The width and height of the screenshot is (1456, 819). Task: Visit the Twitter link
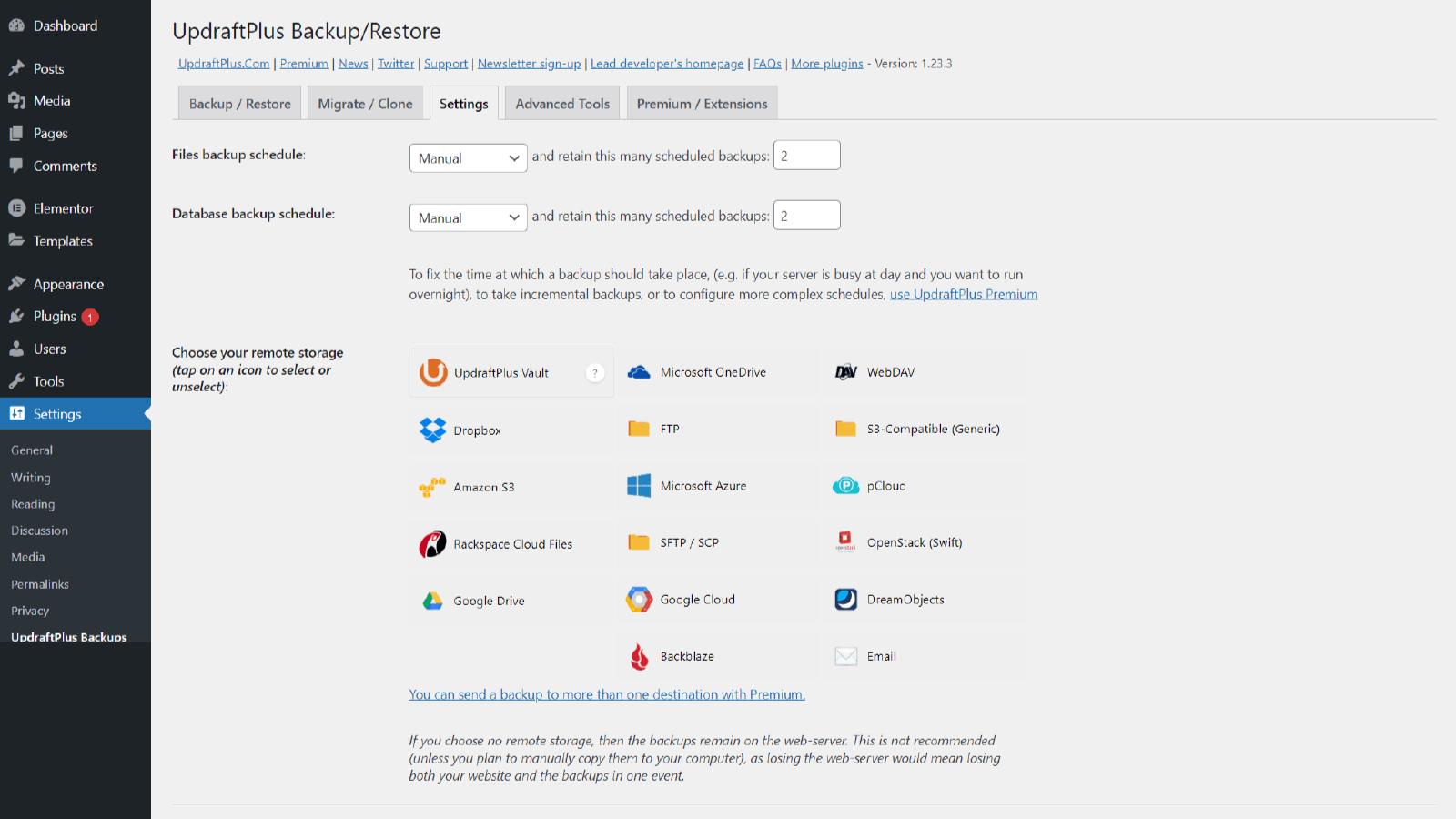(x=396, y=64)
